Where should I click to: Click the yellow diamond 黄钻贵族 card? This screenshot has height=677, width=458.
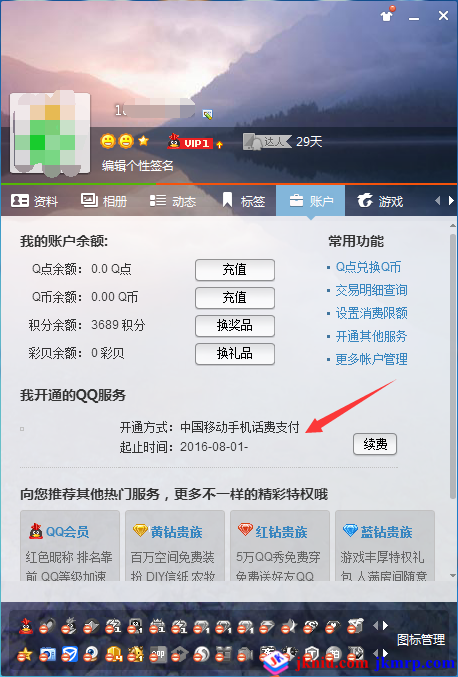point(175,546)
